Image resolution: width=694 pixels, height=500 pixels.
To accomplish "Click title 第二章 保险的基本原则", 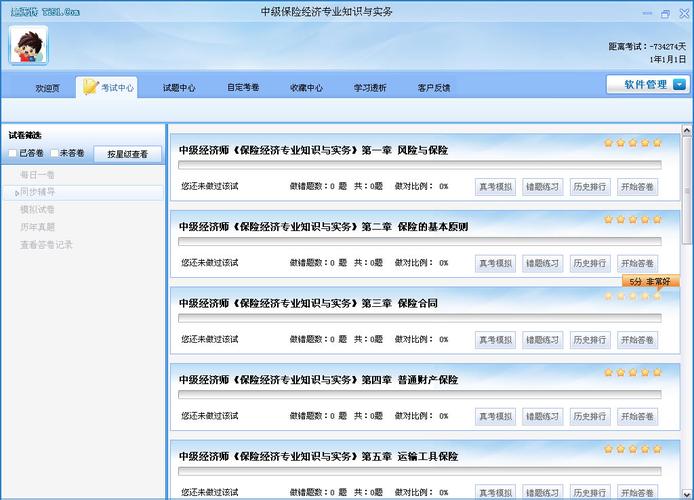I will (324, 227).
